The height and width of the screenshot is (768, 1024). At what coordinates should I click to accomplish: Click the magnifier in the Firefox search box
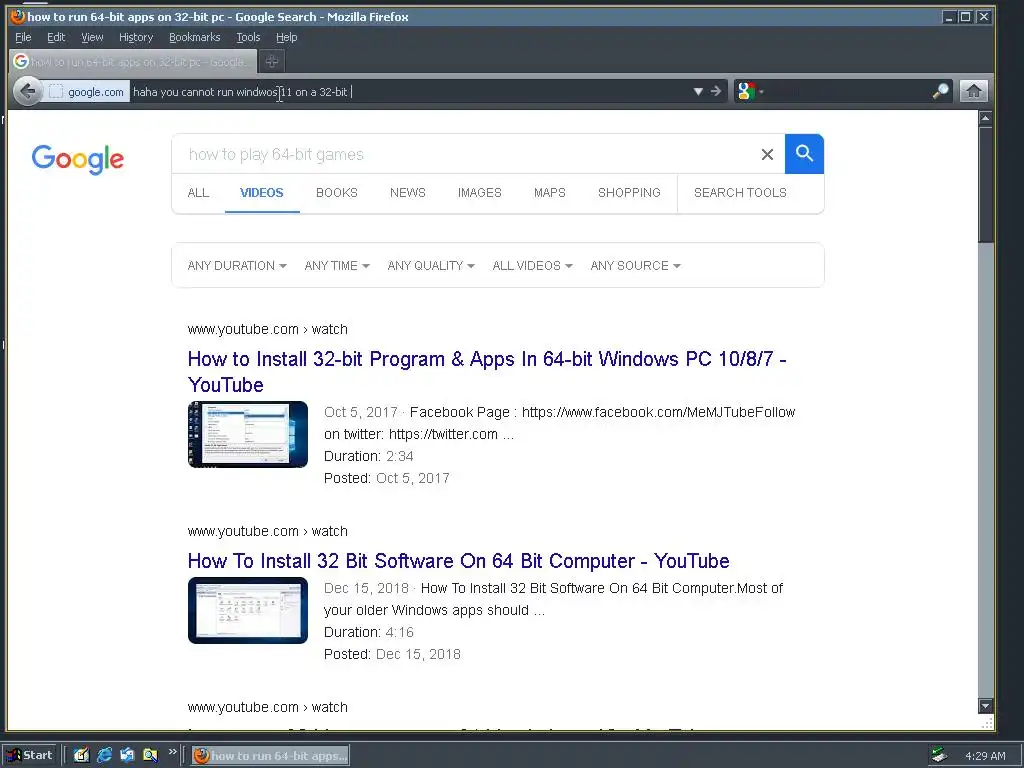click(940, 91)
